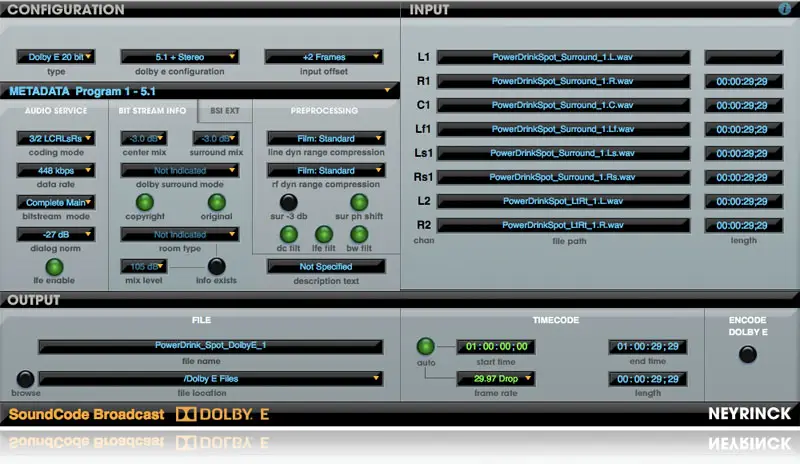Open the 3/2 LCRLsRs coding mode dropdown
Screen dimensions: 800x464
tap(56, 138)
